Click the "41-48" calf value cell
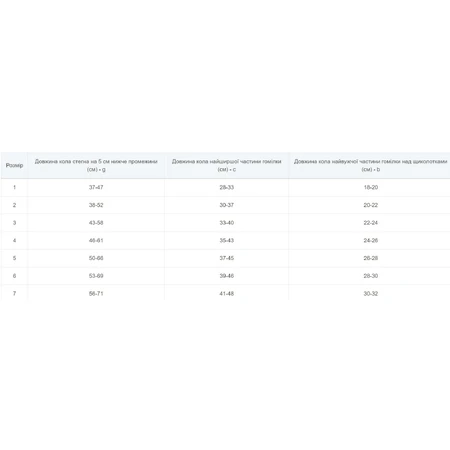Screen dimensions: 450x450 tap(227, 293)
